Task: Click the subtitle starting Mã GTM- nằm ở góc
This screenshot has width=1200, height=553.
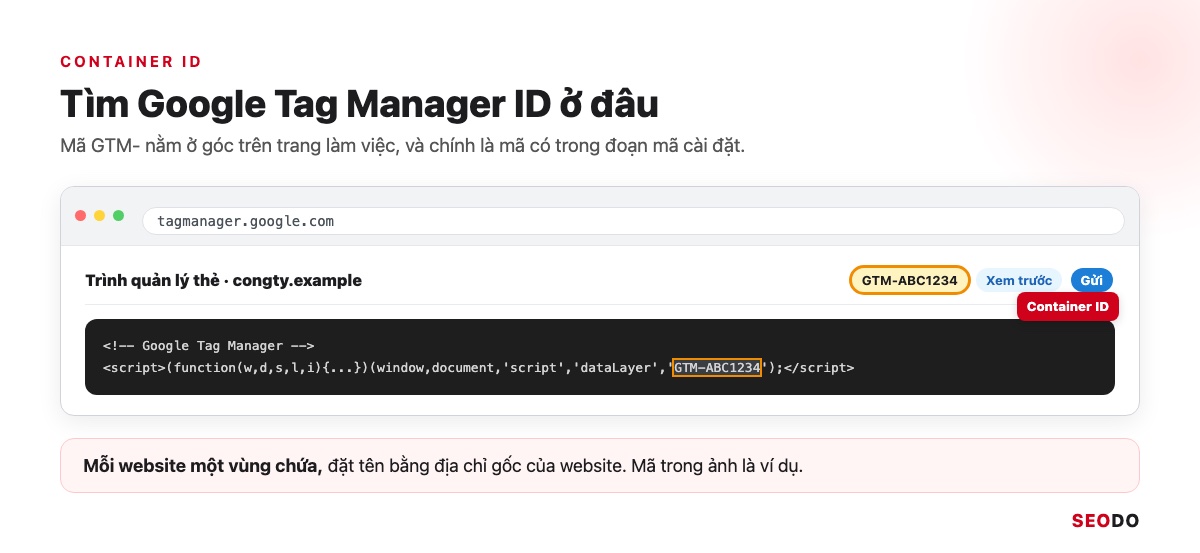Action: [403, 146]
